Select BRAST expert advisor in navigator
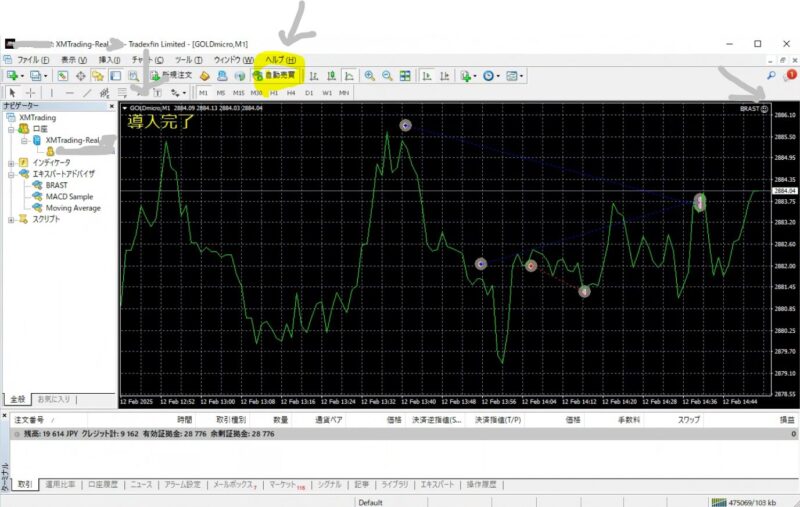800x507 pixels. pos(56,185)
